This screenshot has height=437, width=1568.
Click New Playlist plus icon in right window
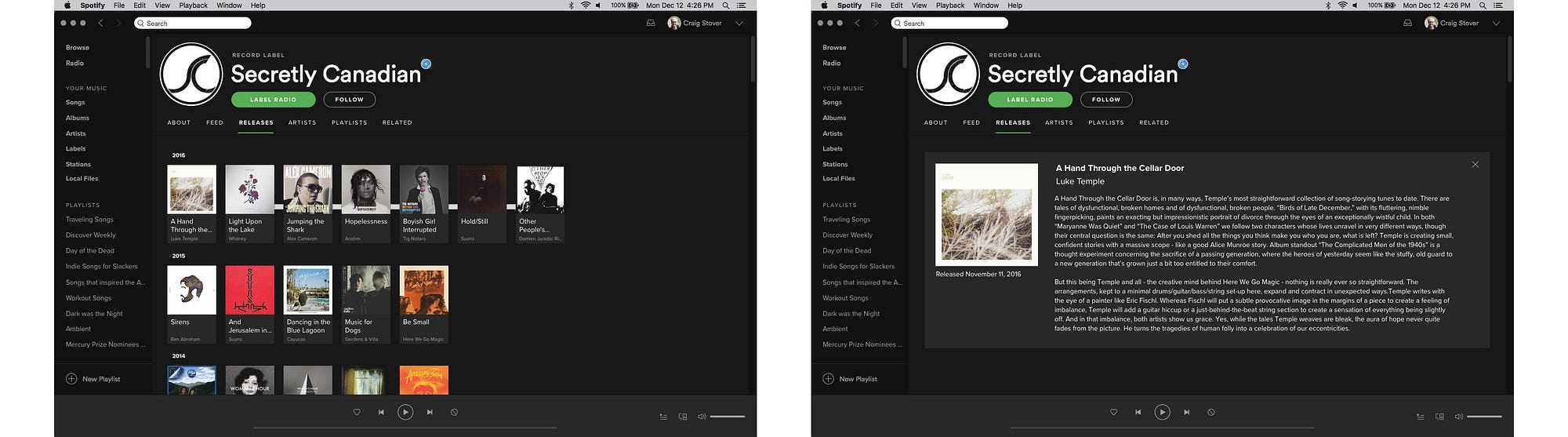pyautogui.click(x=828, y=379)
